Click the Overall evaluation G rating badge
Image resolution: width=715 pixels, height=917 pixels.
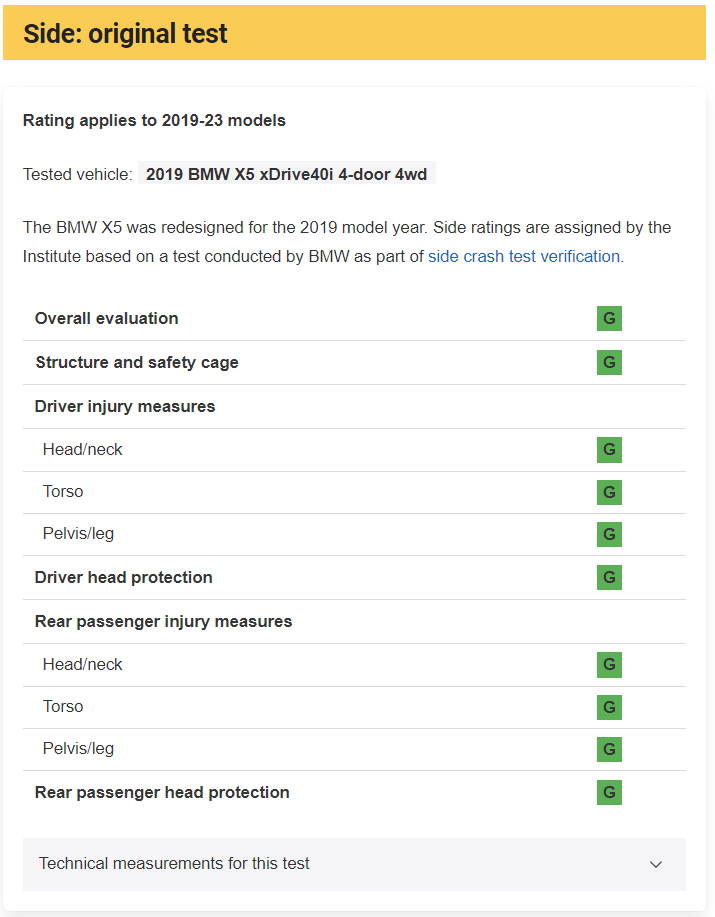click(609, 318)
